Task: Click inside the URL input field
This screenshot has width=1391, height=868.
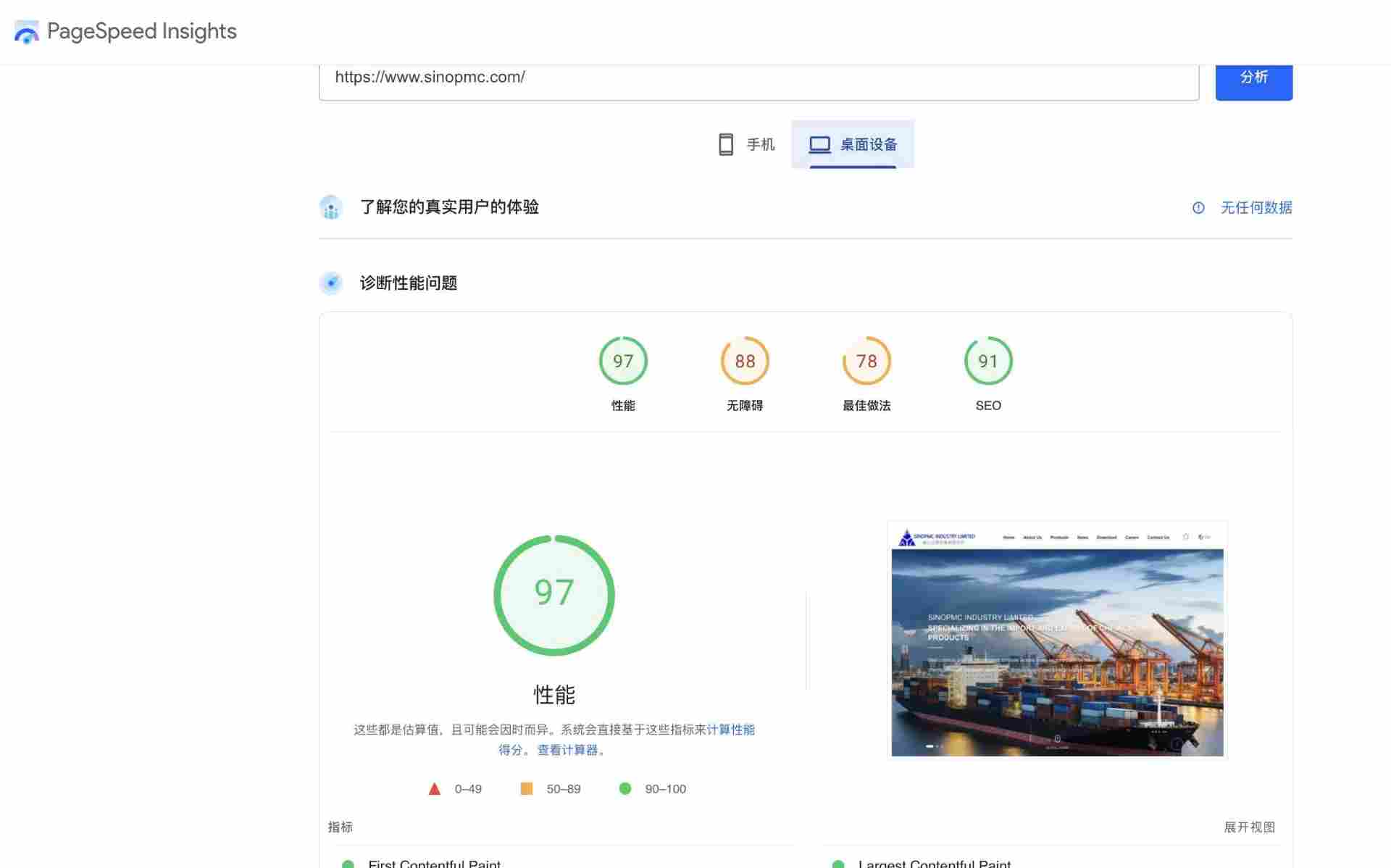Action: (x=759, y=78)
